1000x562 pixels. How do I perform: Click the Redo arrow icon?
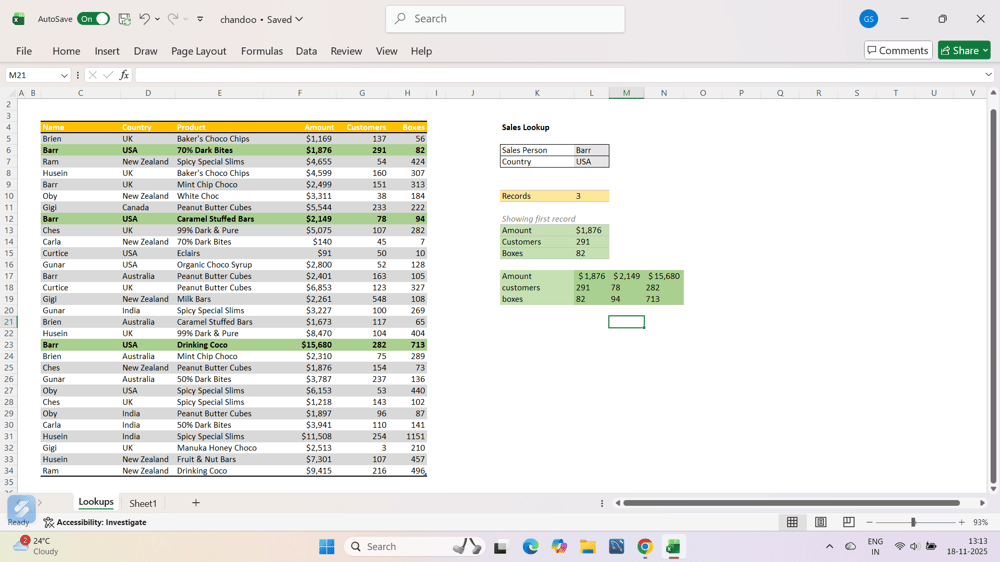click(172, 19)
